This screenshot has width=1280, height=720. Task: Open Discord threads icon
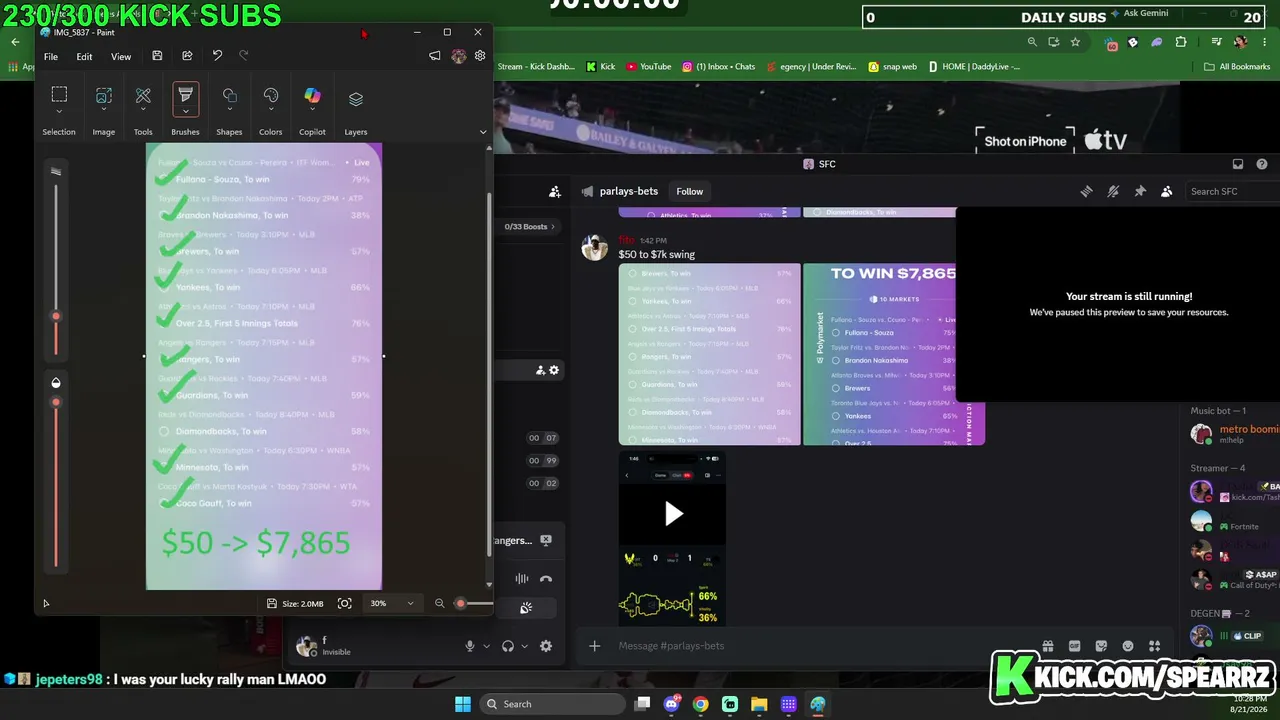1086,191
